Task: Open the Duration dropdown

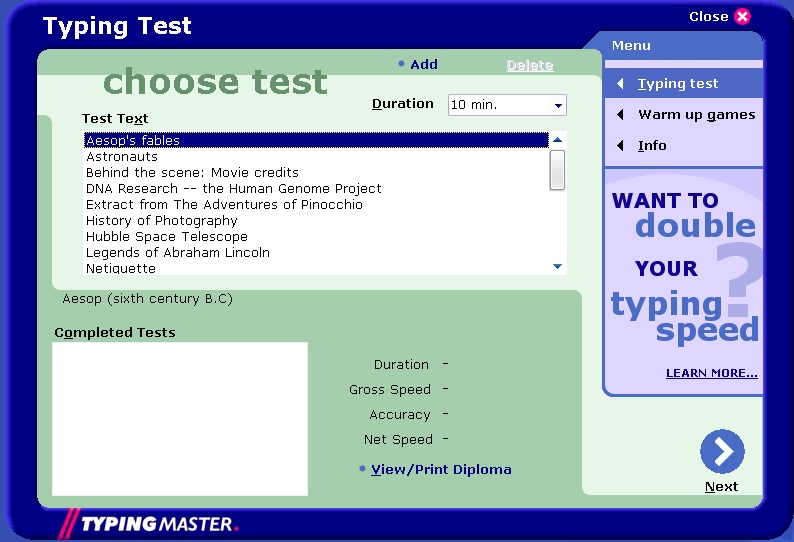Action: click(507, 105)
